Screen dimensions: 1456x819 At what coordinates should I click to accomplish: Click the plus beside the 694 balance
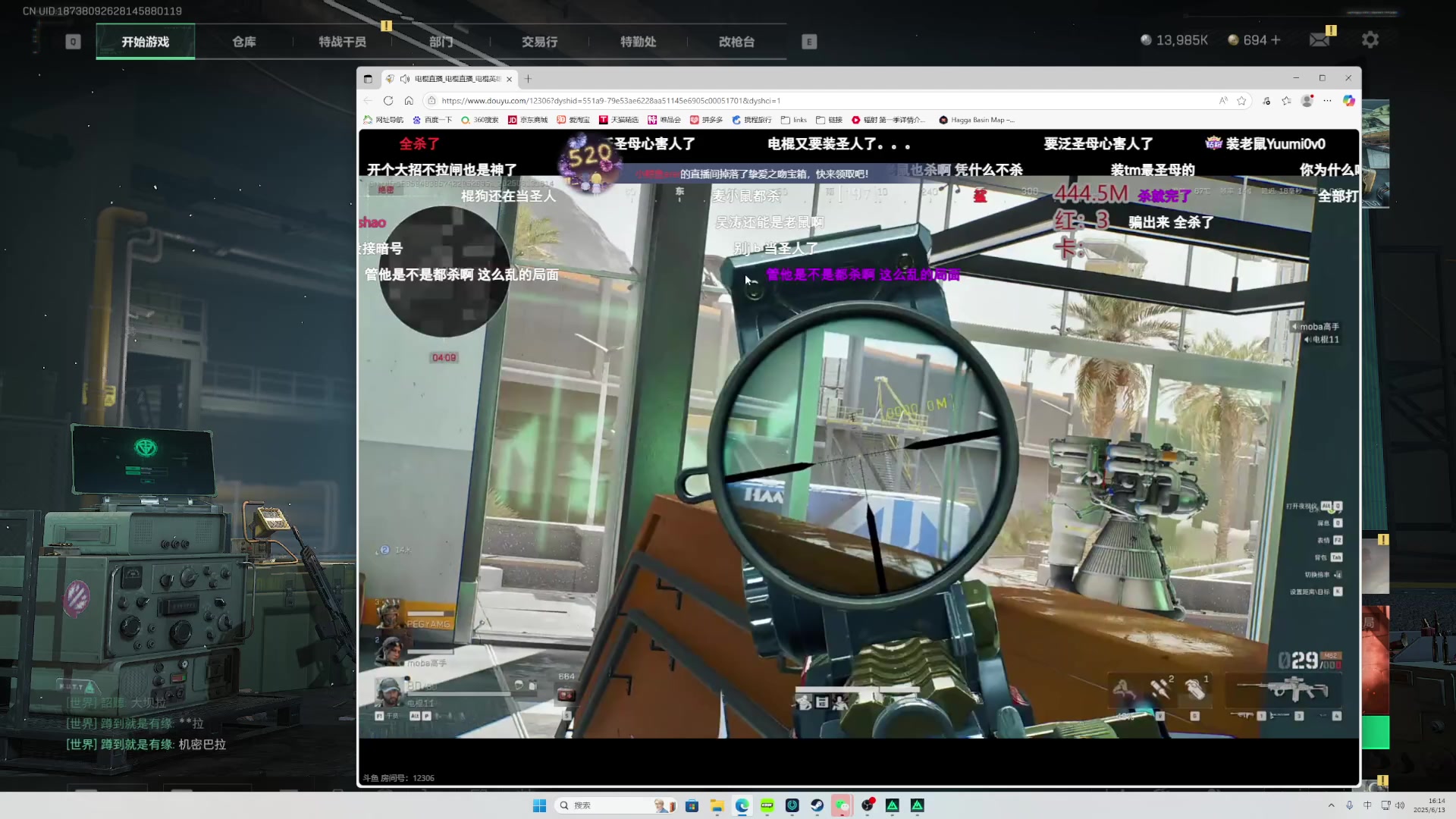(x=1276, y=39)
